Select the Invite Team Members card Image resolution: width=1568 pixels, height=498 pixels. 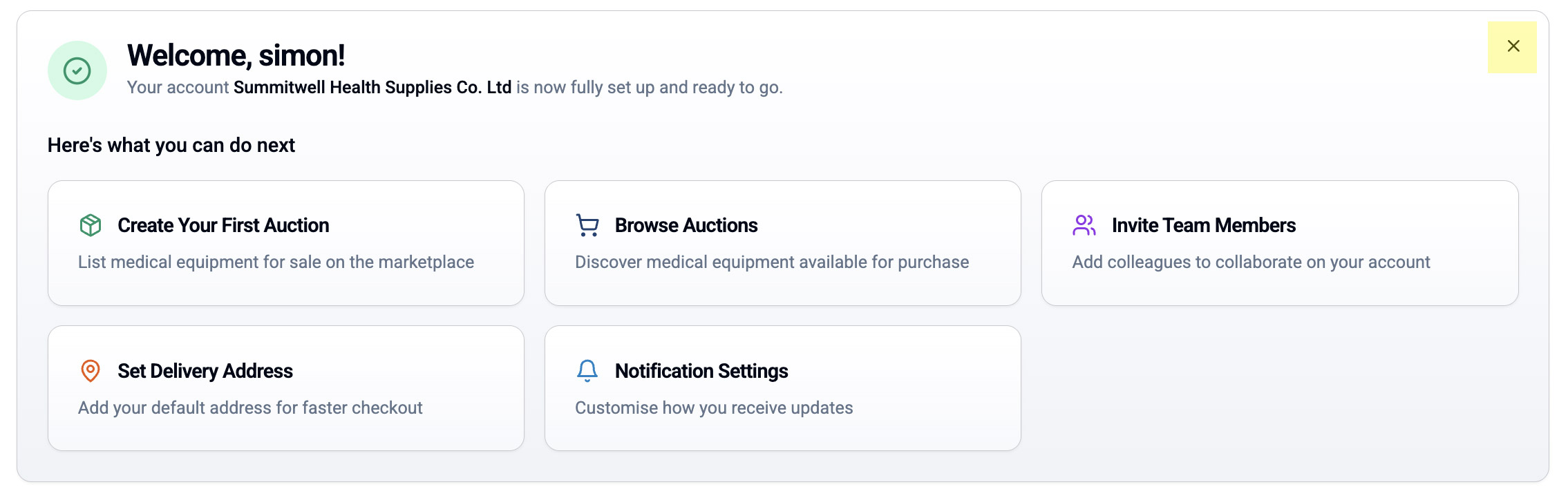point(1203,225)
